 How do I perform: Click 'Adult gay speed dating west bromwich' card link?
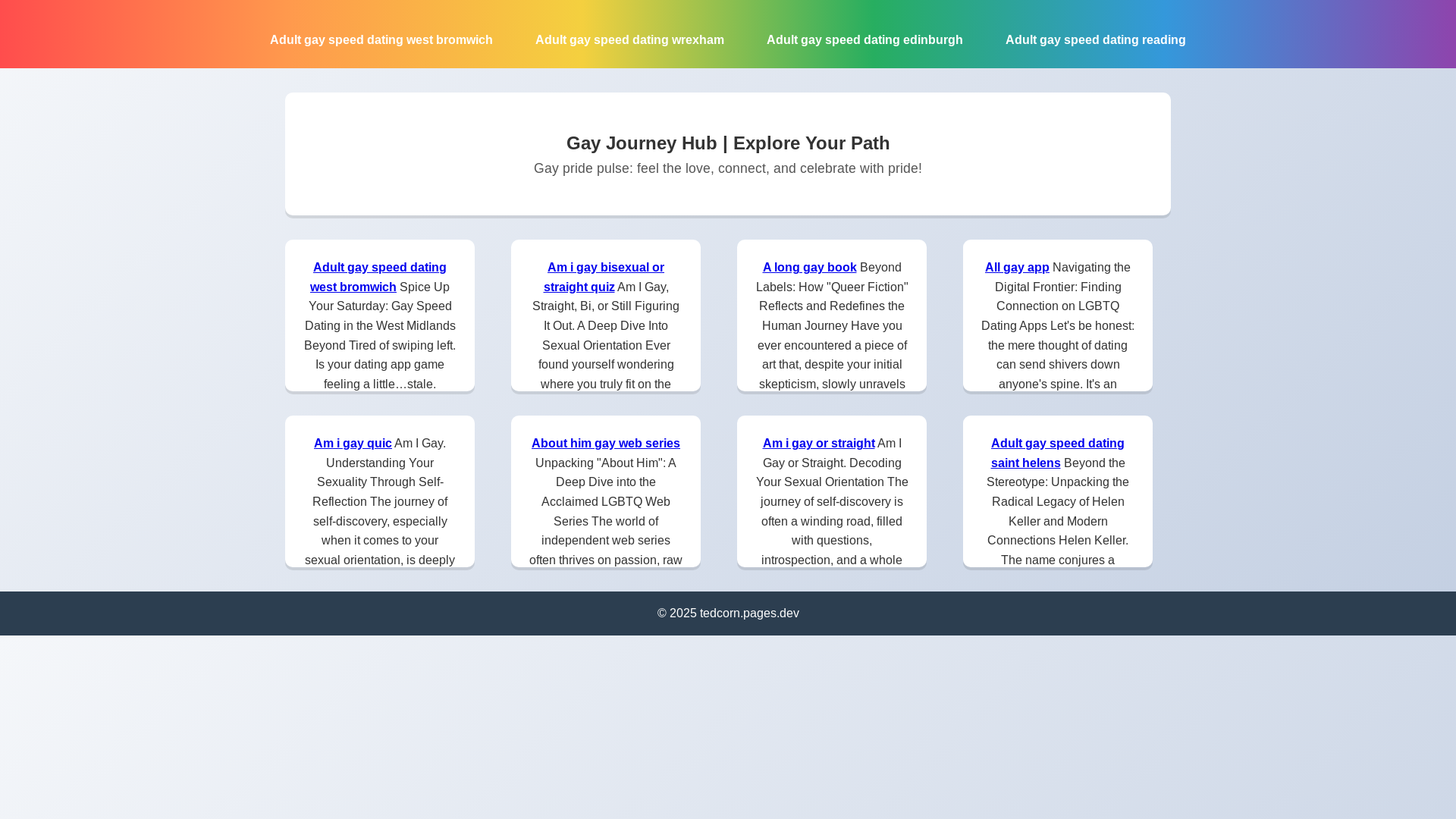point(378,277)
